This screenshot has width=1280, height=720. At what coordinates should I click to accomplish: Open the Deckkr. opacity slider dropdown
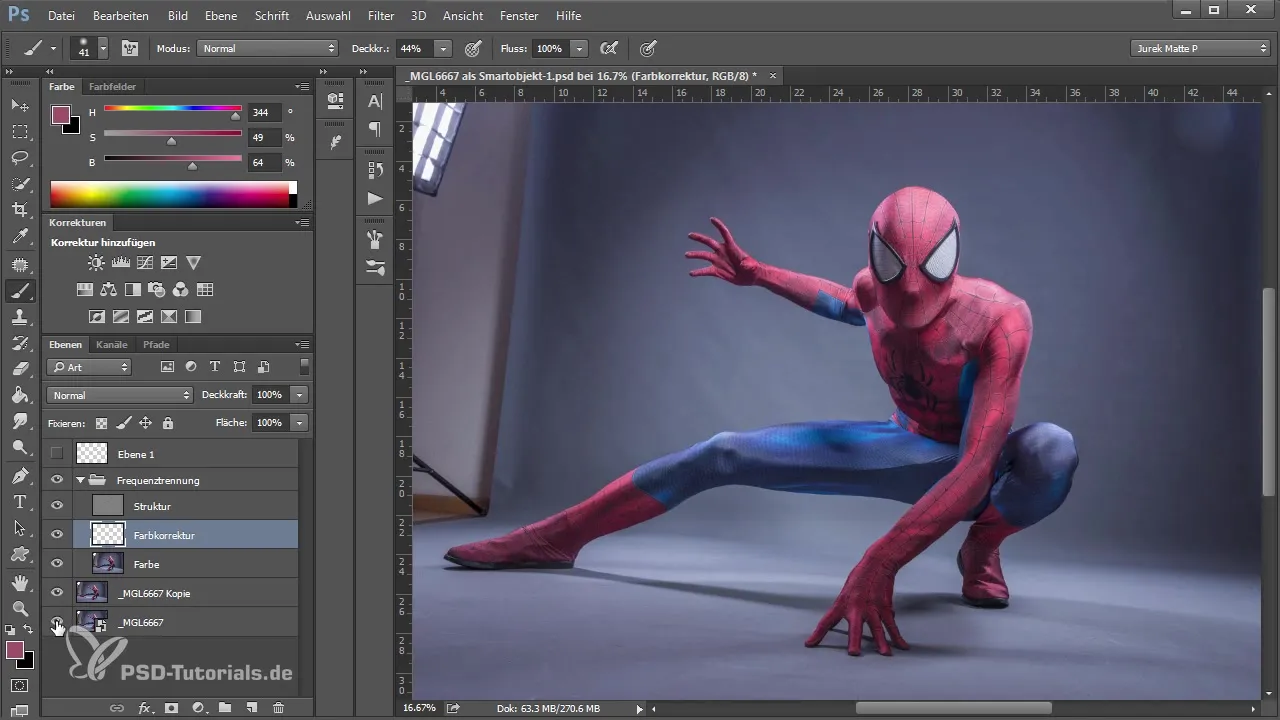pyautogui.click(x=443, y=48)
